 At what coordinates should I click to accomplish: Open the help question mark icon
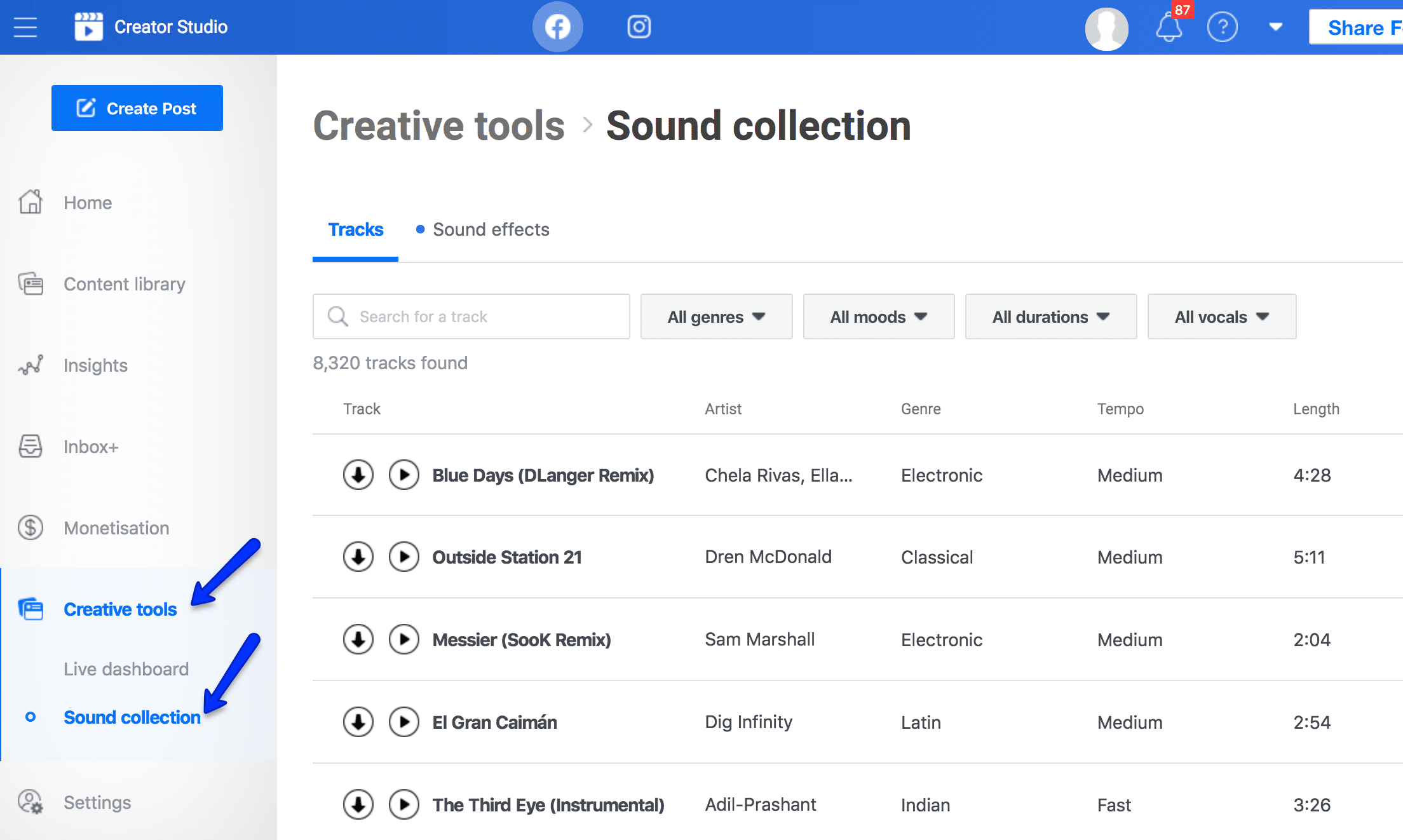point(1222,27)
